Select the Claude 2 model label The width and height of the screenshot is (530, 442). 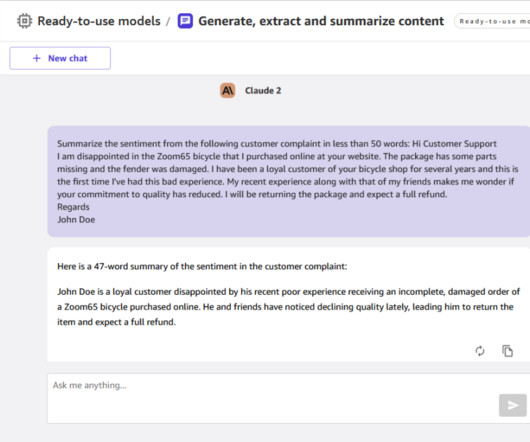click(263, 91)
